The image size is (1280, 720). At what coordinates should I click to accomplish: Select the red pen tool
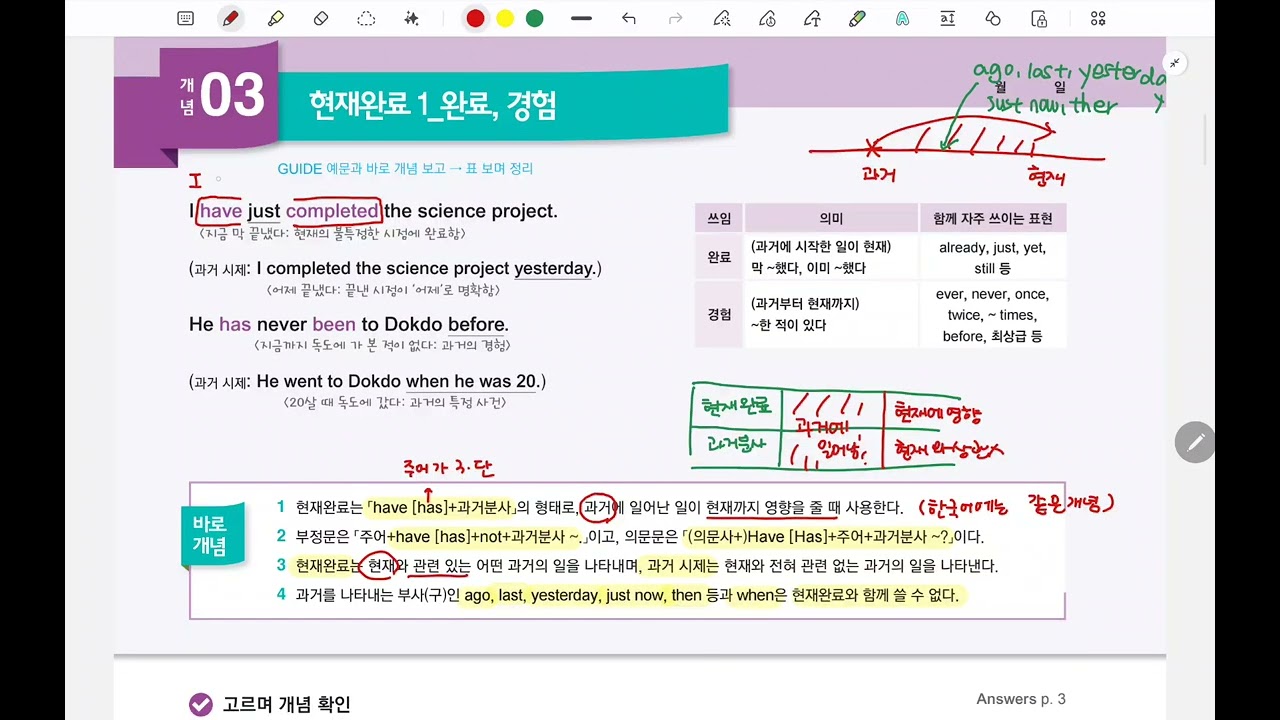[231, 18]
